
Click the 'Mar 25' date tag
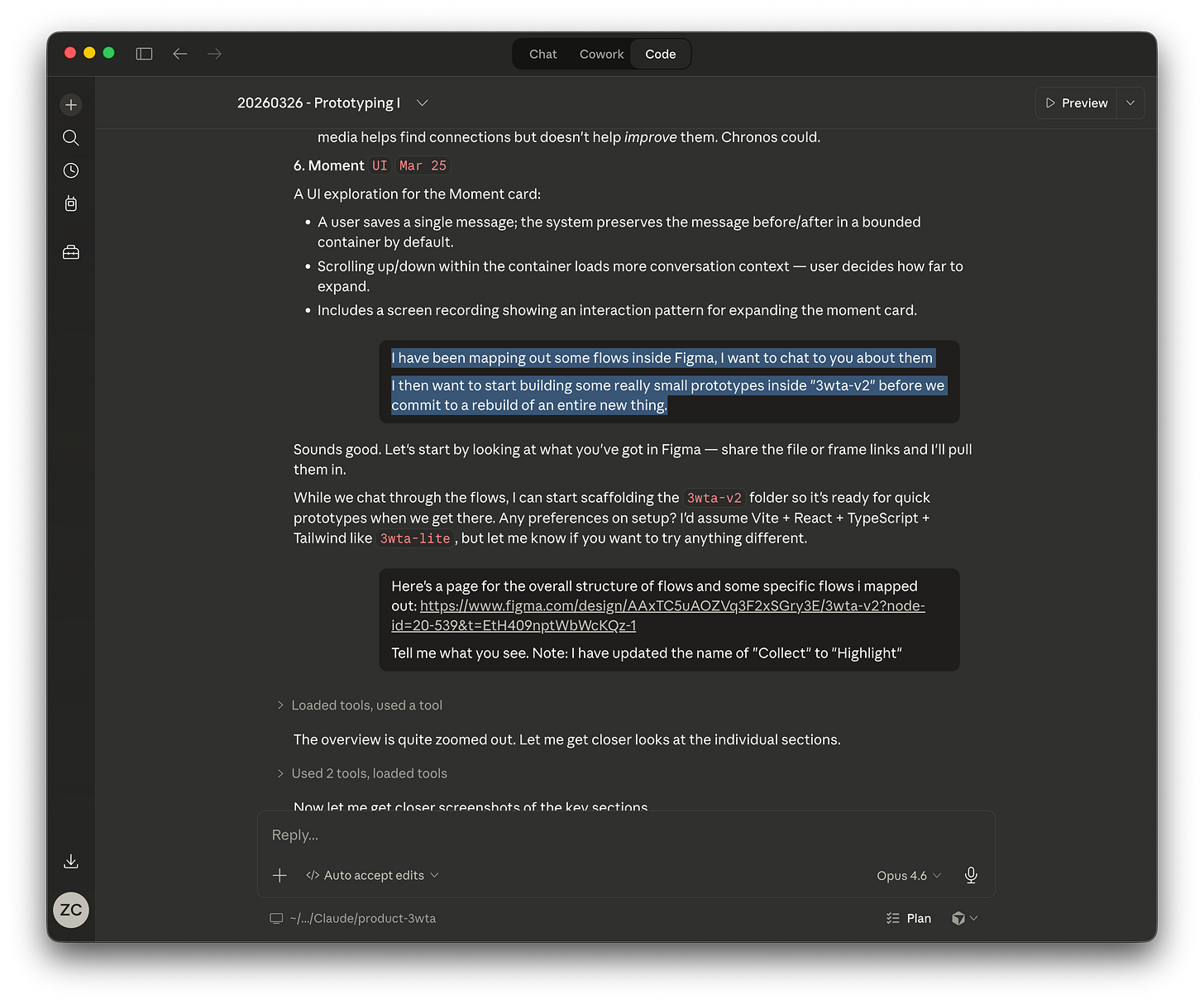(423, 165)
